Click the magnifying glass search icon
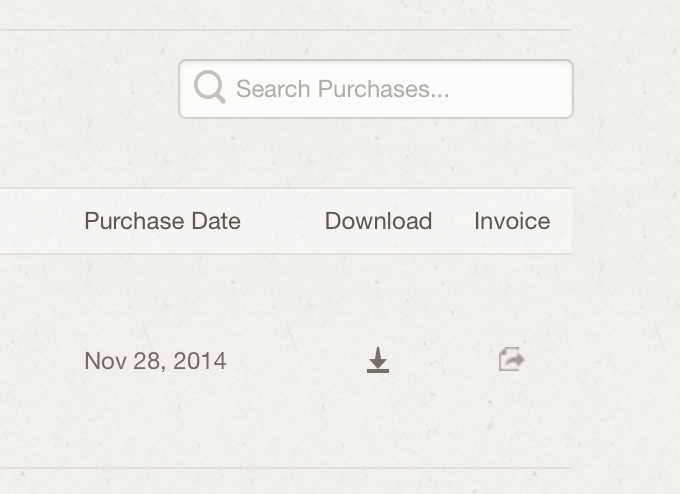The height and width of the screenshot is (494, 680). 209,87
